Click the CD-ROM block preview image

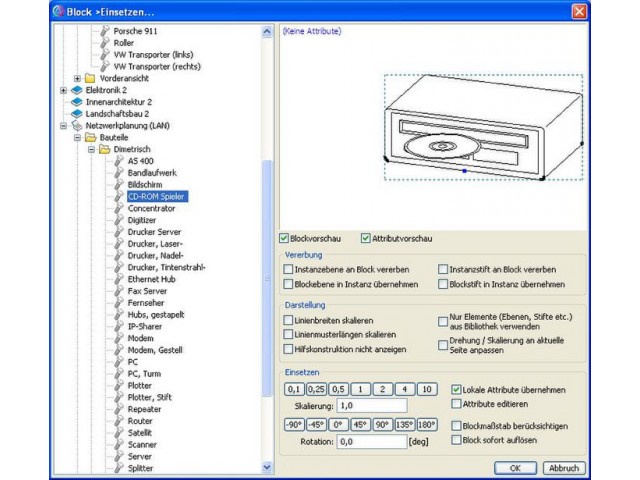coord(484,127)
